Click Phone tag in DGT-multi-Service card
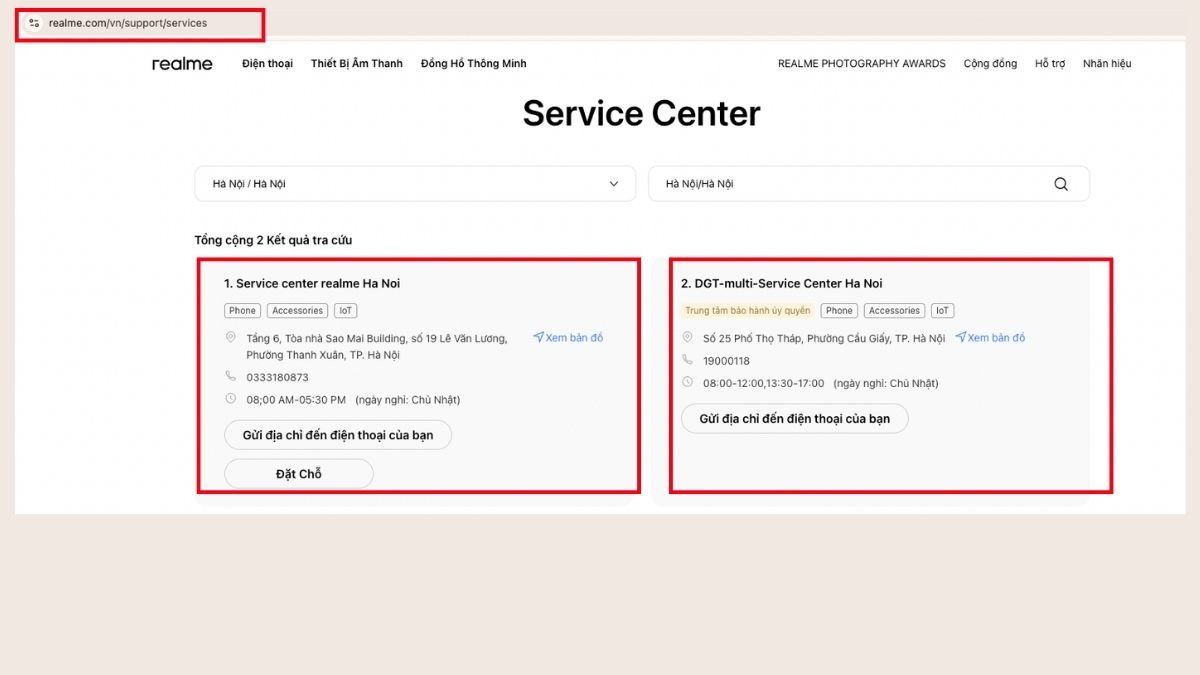This screenshot has width=1200, height=675. (x=840, y=311)
